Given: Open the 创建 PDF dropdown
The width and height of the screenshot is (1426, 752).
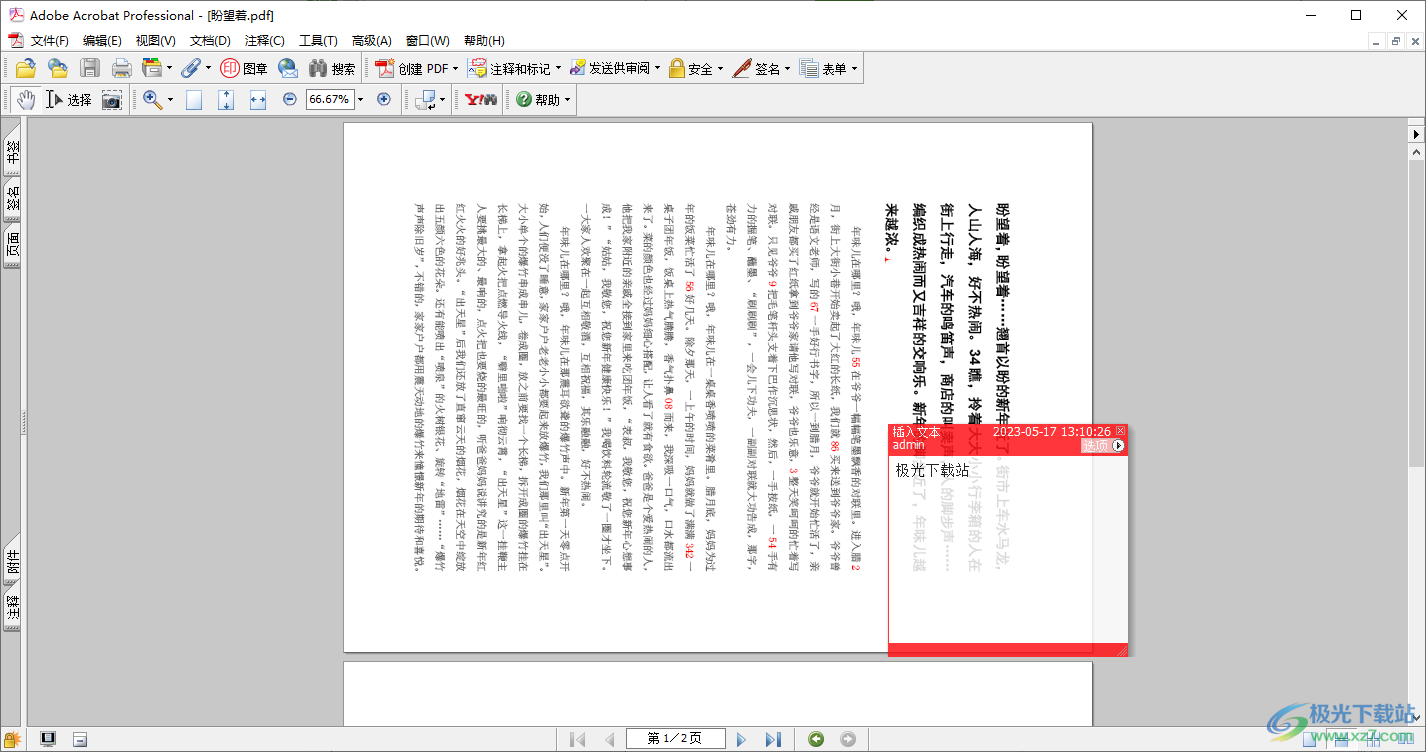Looking at the screenshot, I should tap(417, 69).
